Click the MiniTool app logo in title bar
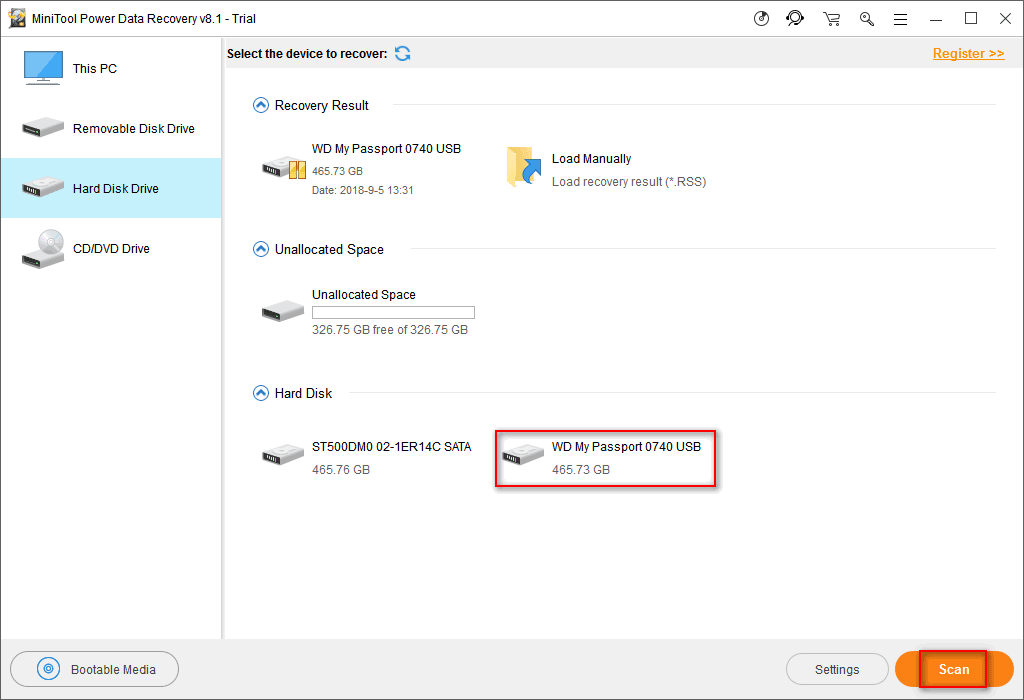The image size is (1024, 700). click(18, 18)
